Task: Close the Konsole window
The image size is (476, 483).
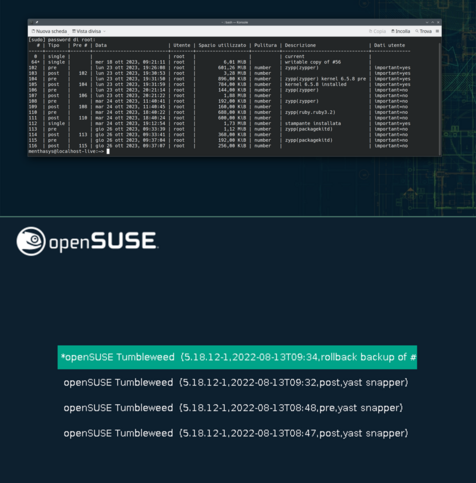Action: [438, 22]
